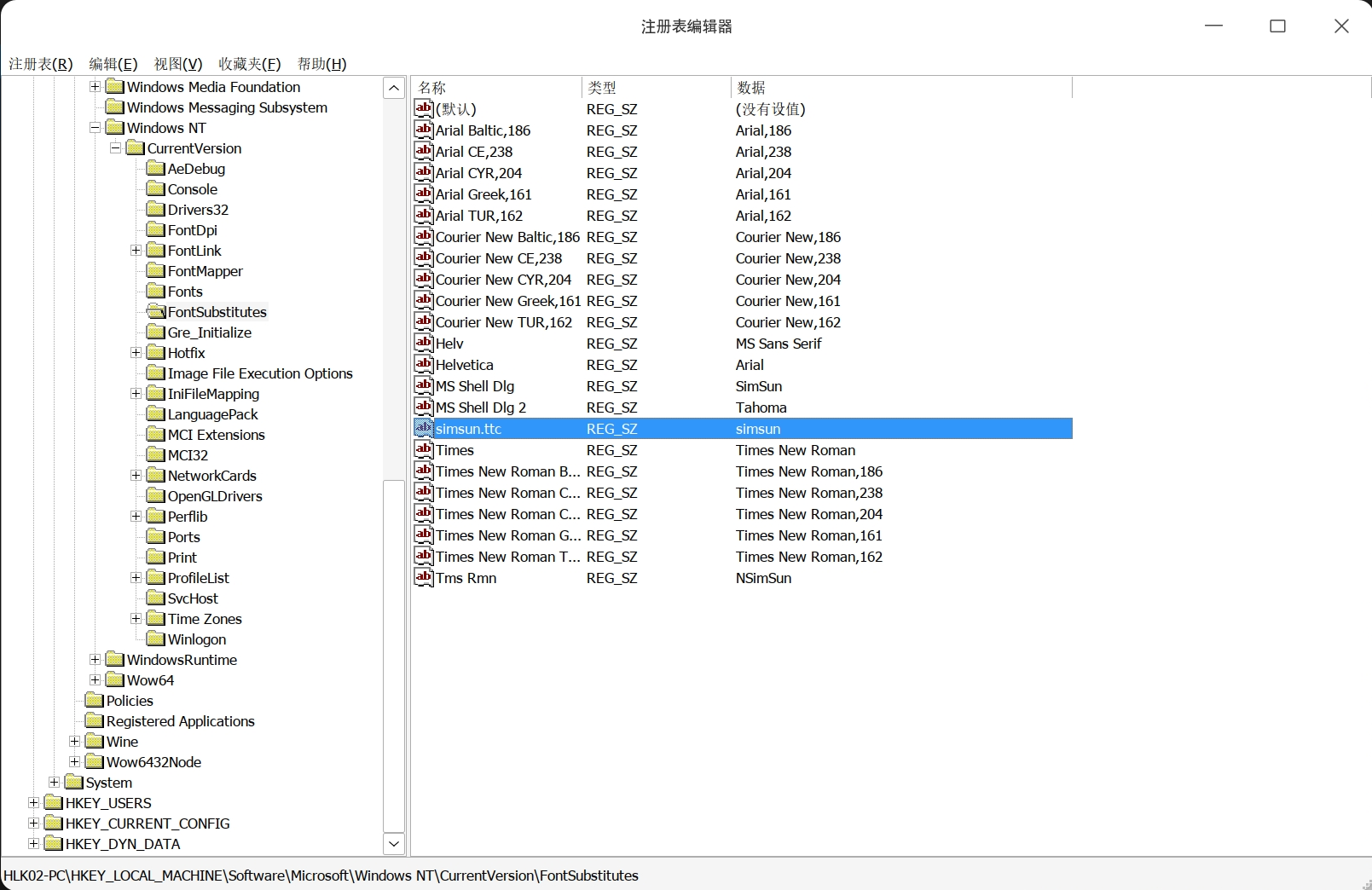Click the folder icon of MCI32 key

(x=155, y=454)
